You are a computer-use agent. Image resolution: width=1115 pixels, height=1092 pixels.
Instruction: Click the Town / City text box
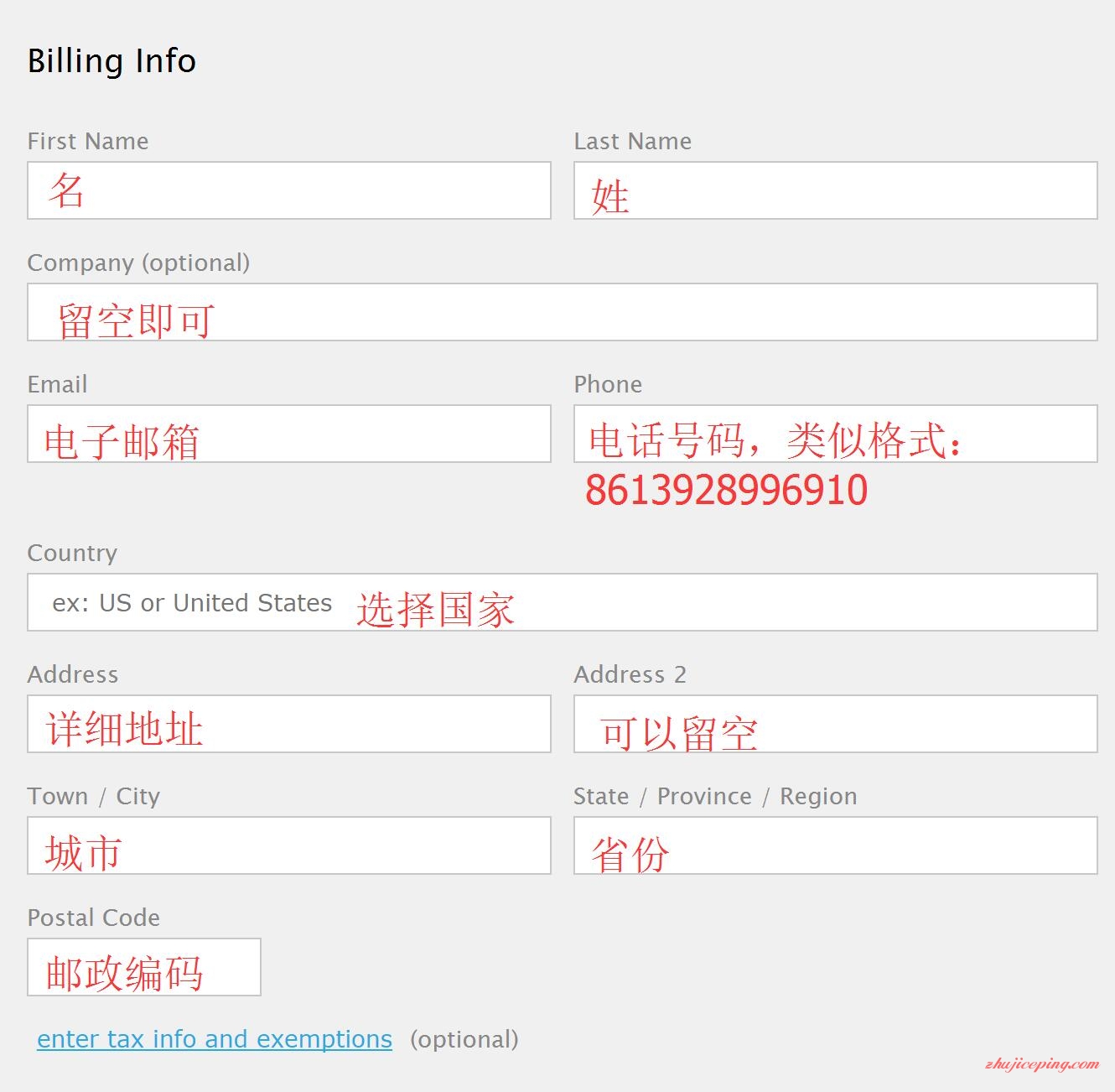coord(288,845)
